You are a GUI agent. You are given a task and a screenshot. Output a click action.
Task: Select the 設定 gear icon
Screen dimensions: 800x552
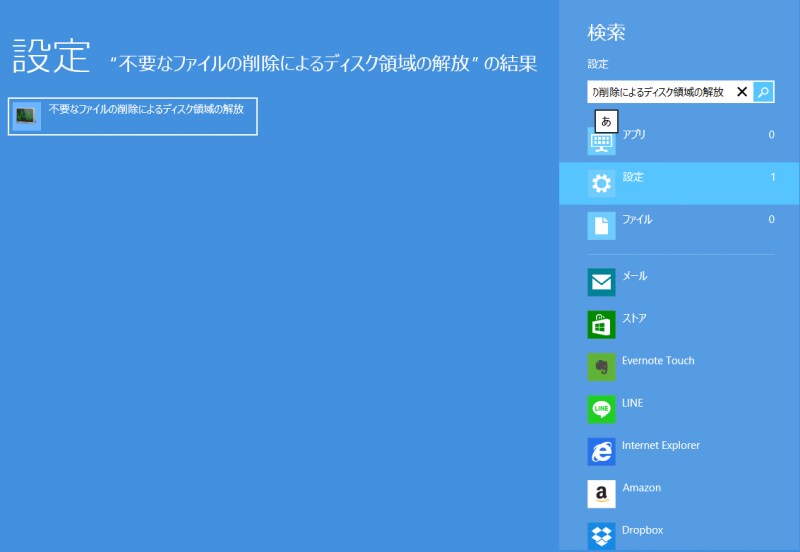pyautogui.click(x=602, y=184)
